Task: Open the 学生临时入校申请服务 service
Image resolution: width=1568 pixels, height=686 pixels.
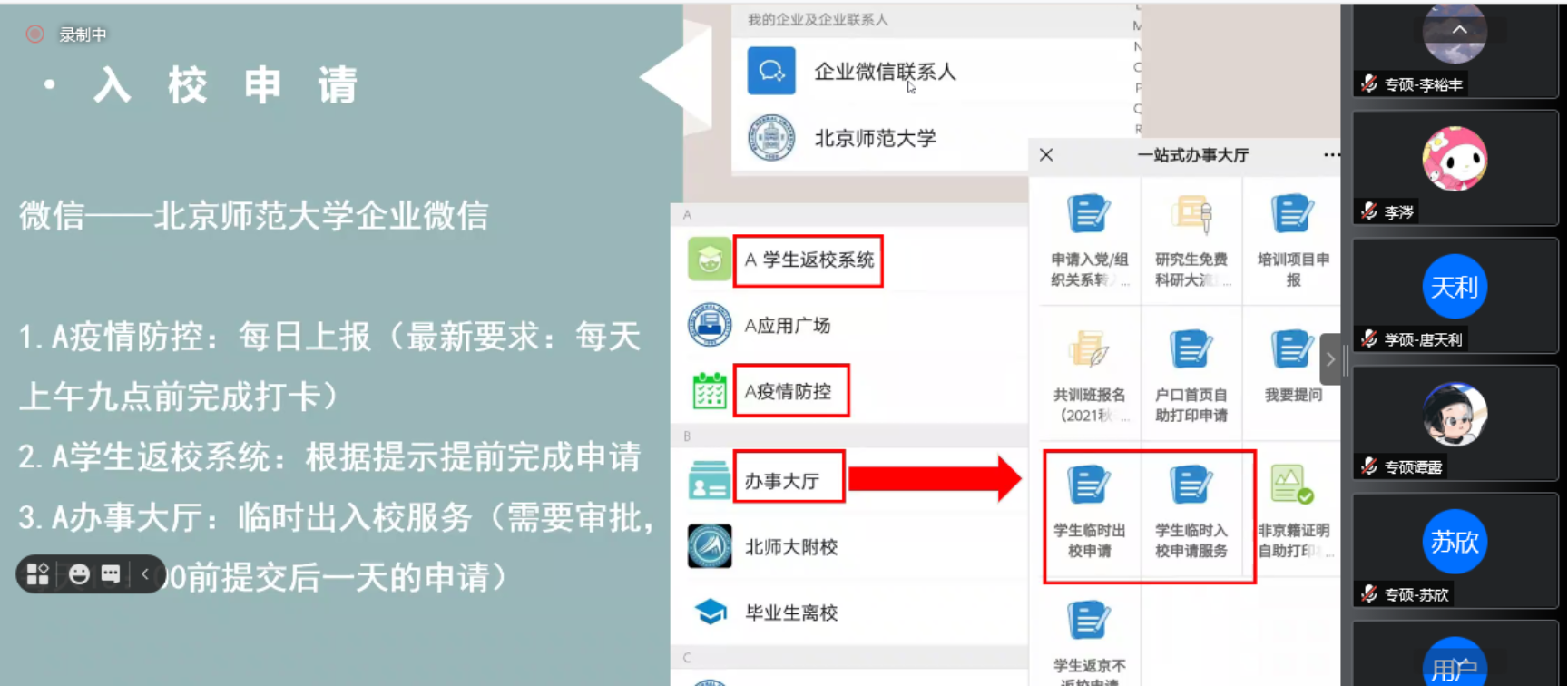Action: 1191,512
